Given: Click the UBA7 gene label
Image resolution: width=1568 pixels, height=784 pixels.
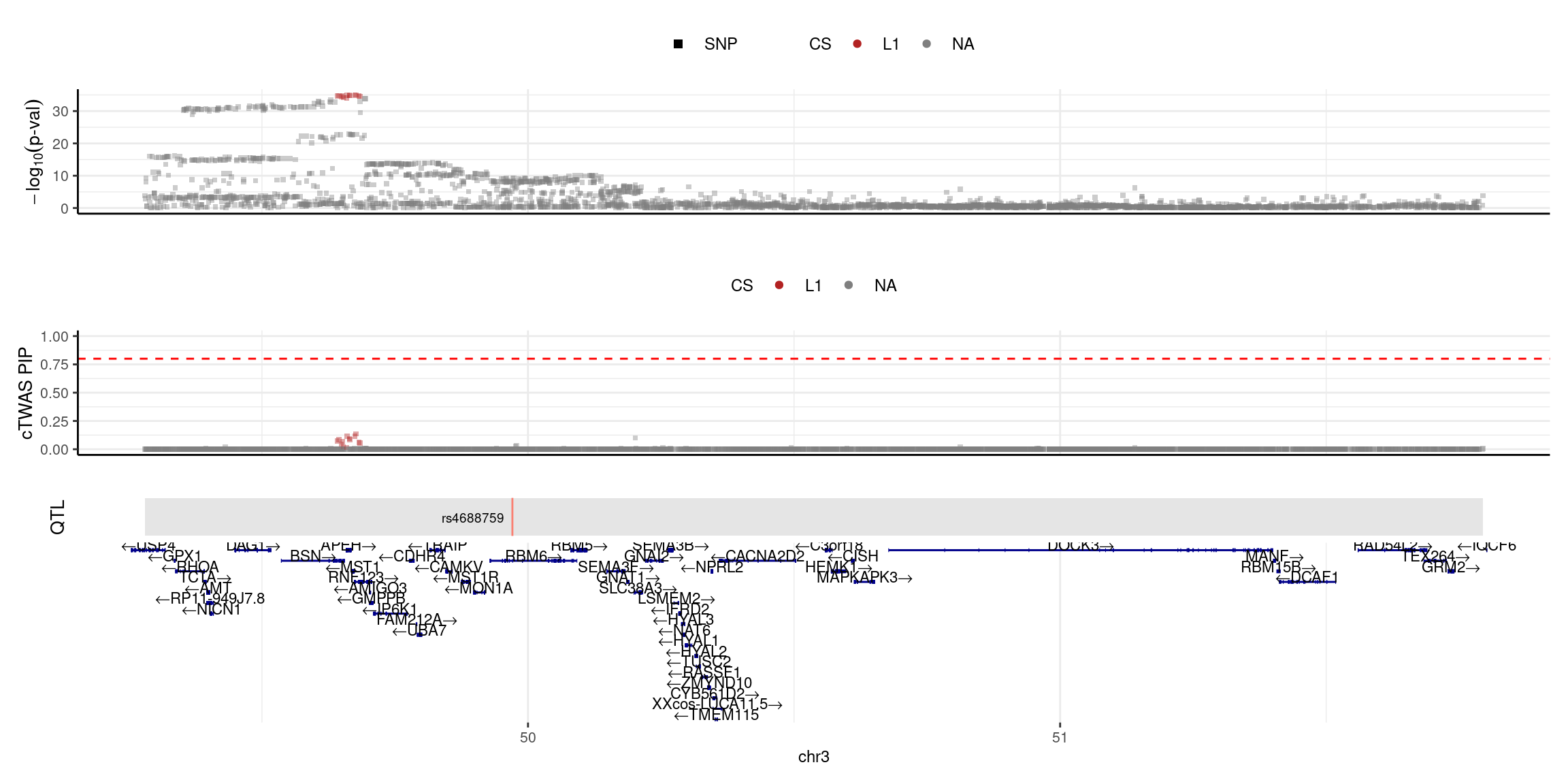Looking at the screenshot, I should tap(426, 631).
